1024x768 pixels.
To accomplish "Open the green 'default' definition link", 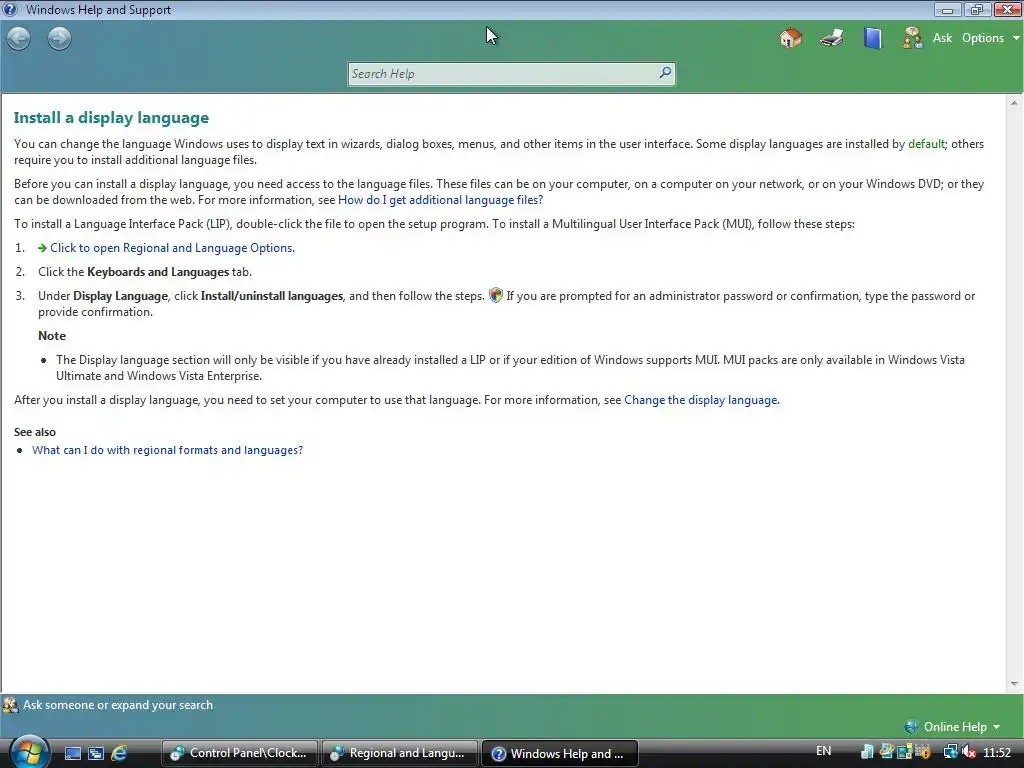I will (926, 144).
